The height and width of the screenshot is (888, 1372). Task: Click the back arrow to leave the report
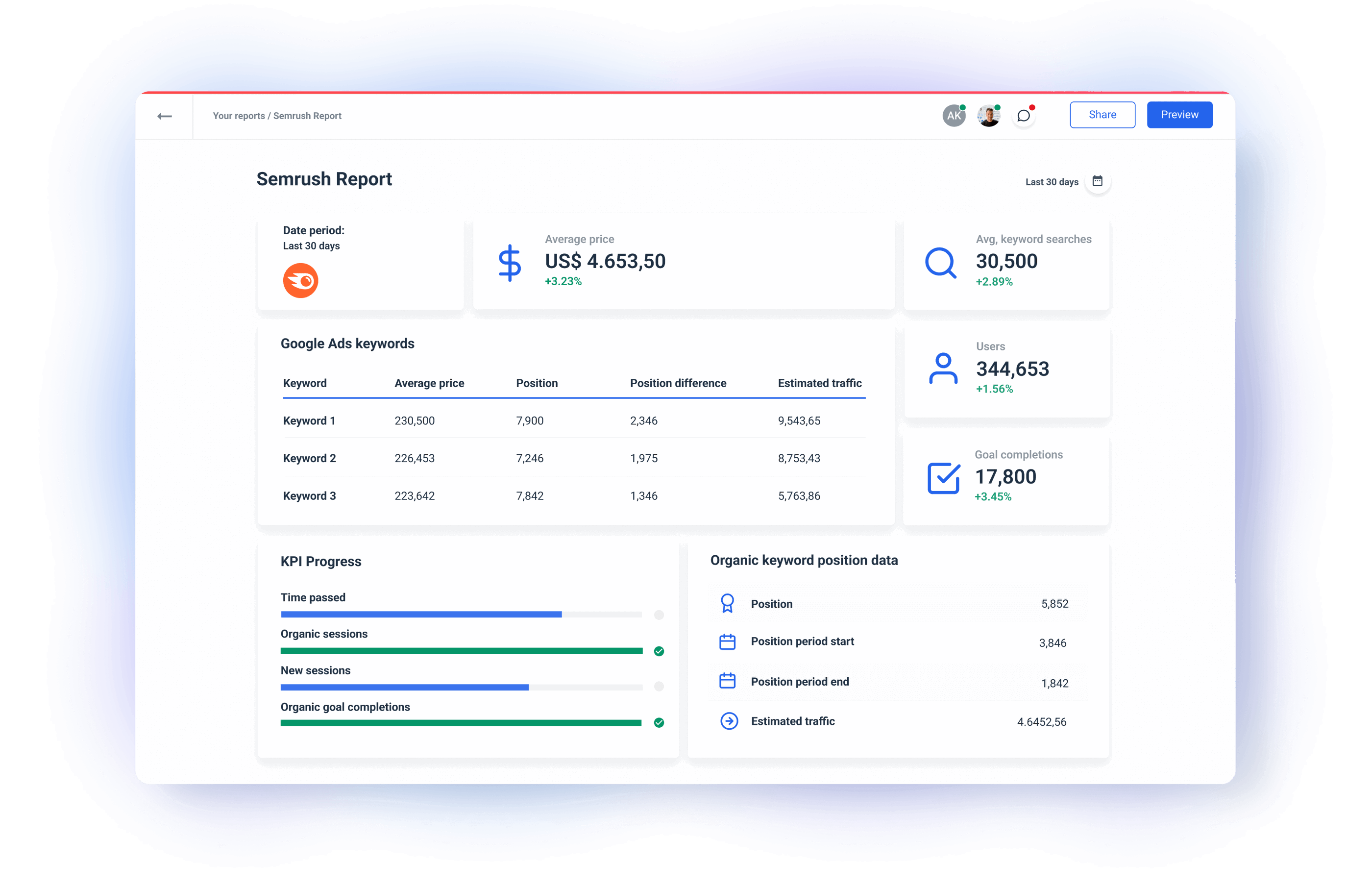(164, 115)
